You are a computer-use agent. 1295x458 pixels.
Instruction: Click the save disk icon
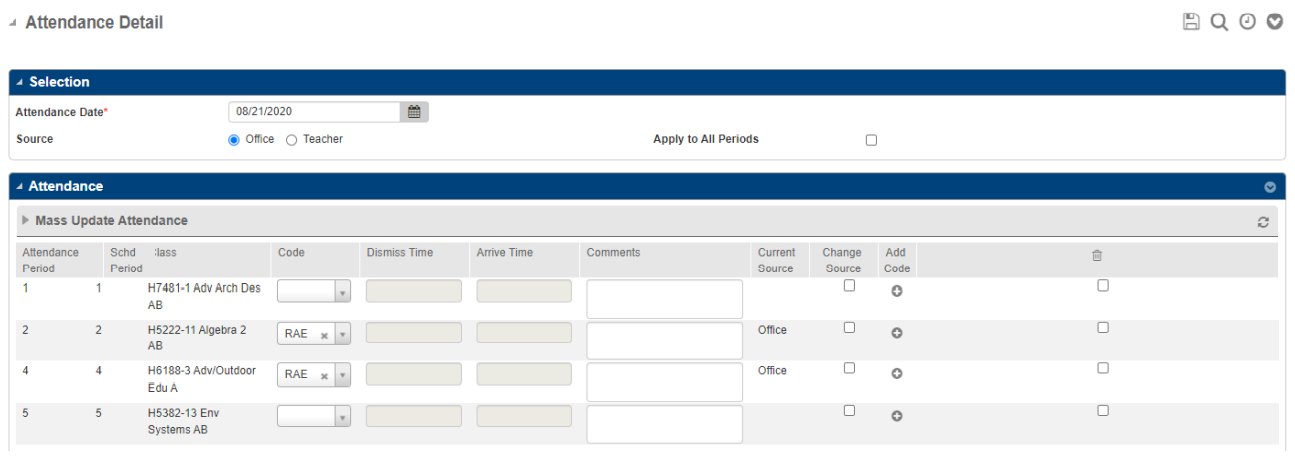pos(1191,22)
